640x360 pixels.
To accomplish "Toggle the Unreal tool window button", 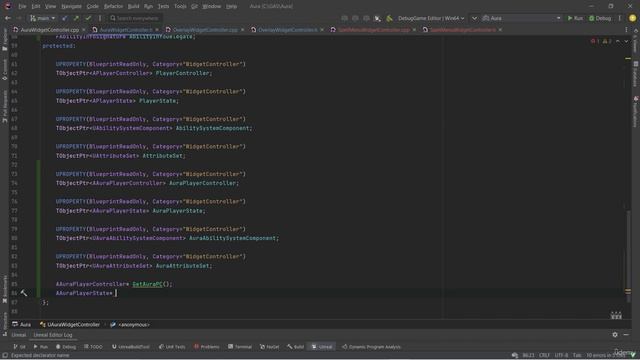I will tap(322, 347).
